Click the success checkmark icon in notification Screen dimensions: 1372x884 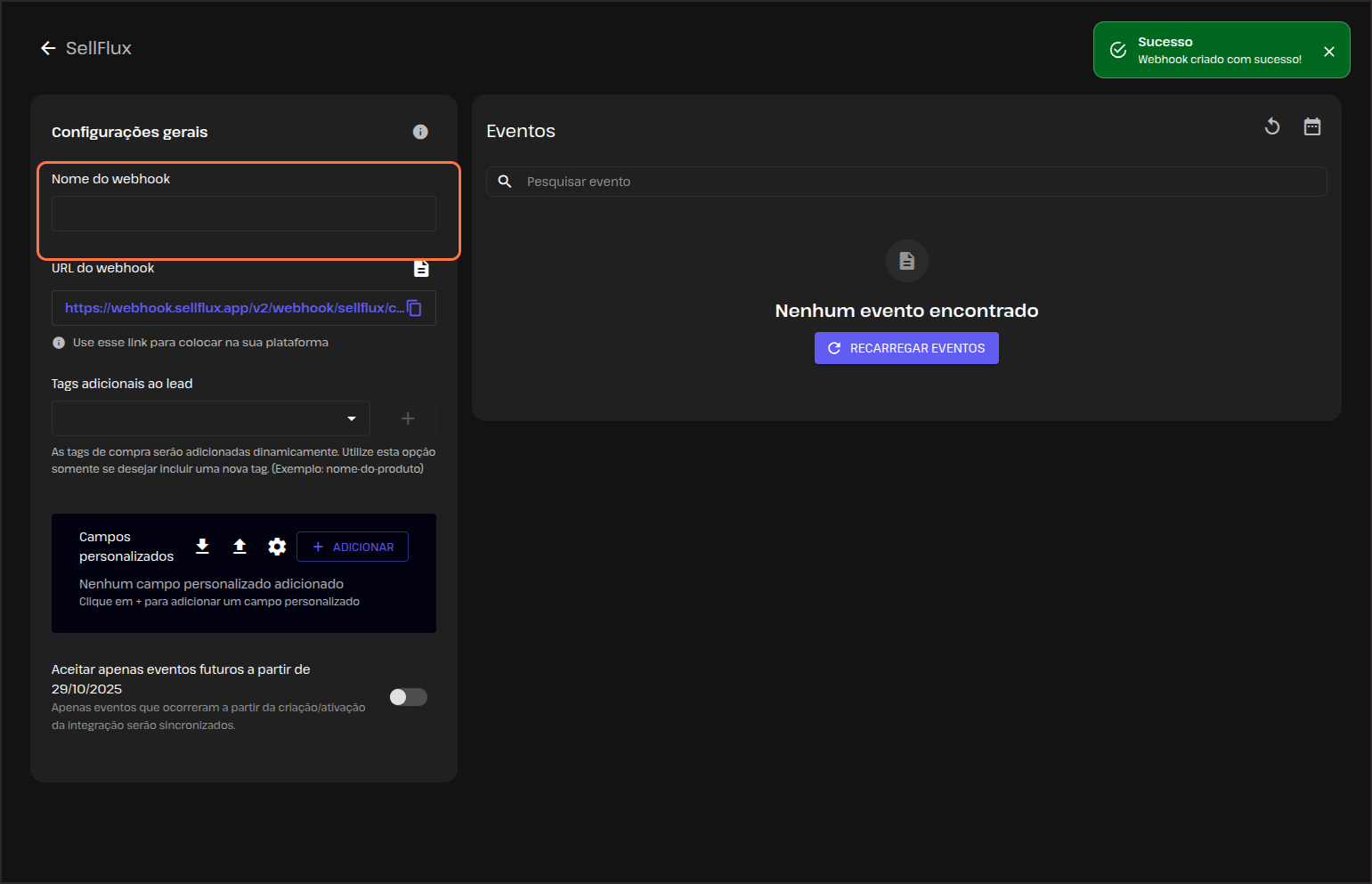1118,50
